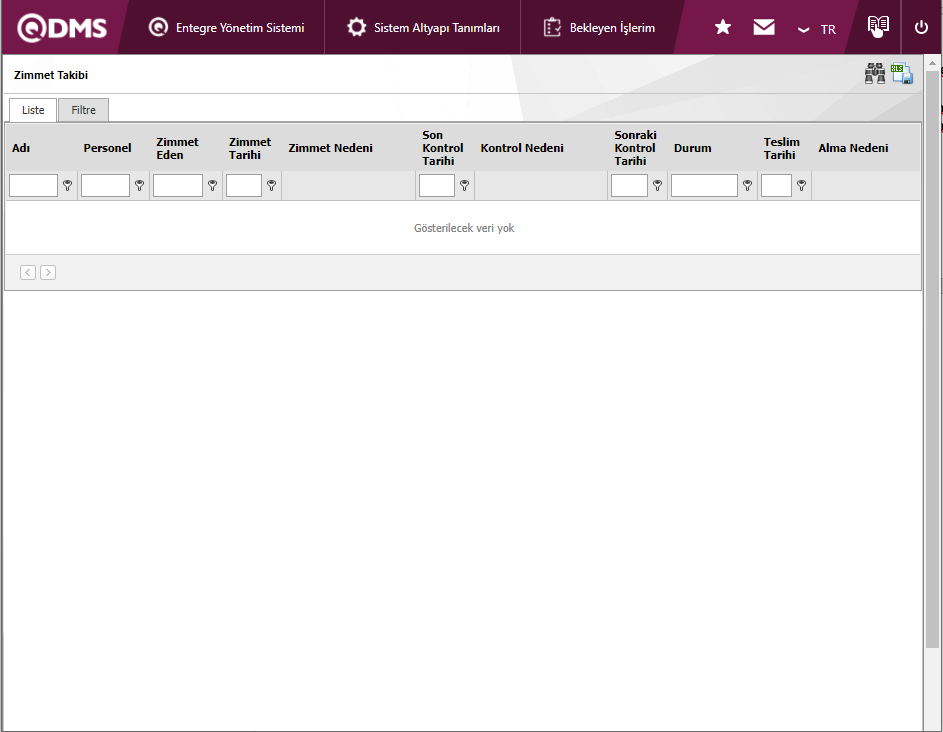Screen dimensions: 943x732
Task: Click the QDMS logo
Action: pyautogui.click(x=62, y=28)
